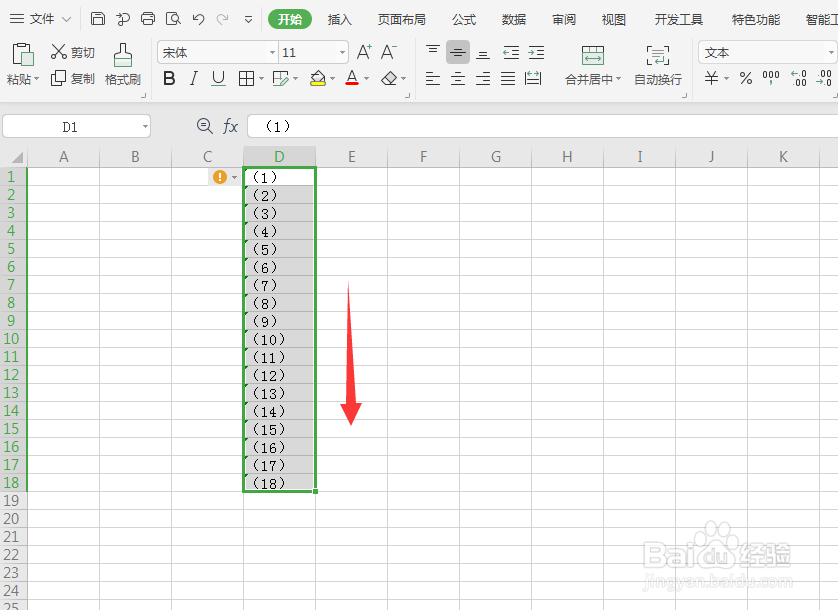Expand the Name Box D1 dropdown
Viewport: 838px width, 610px height.
pos(145,127)
